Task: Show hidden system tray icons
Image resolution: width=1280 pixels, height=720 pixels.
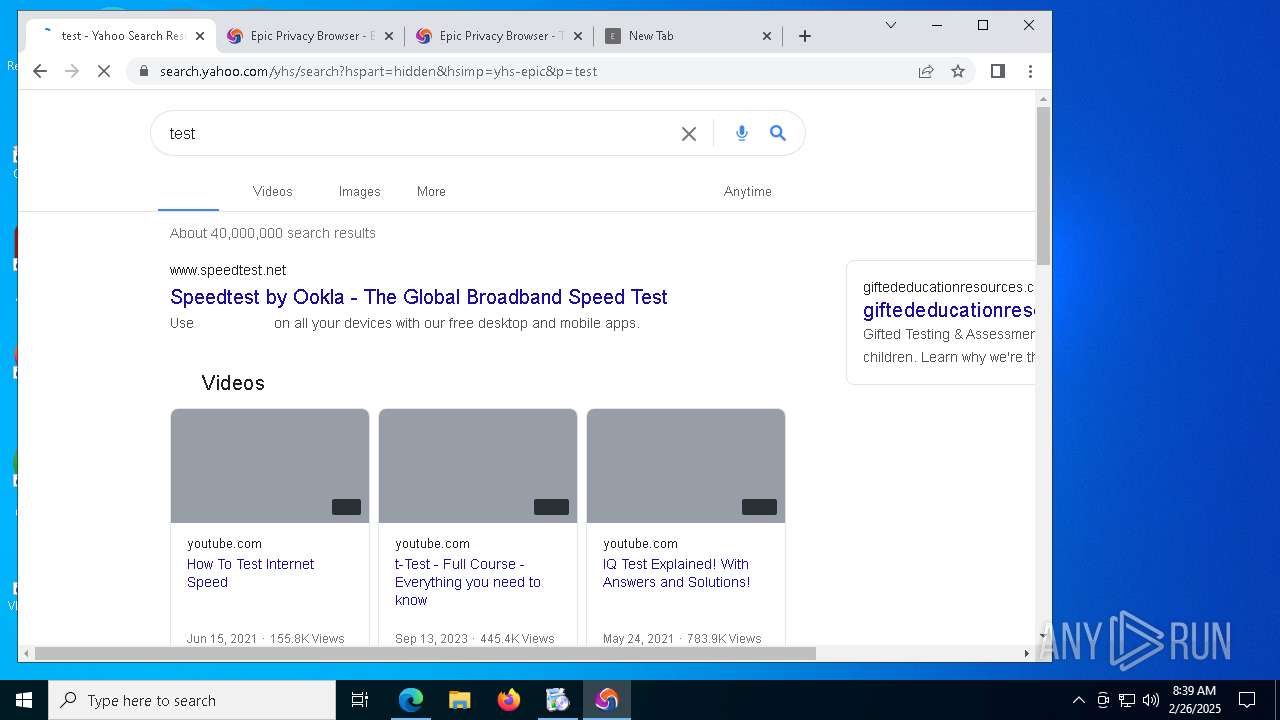Action: pos(1078,700)
